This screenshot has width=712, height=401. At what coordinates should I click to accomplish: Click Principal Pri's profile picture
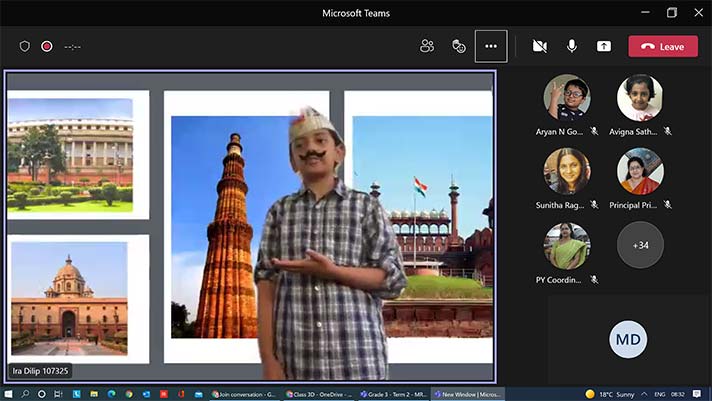[640, 171]
